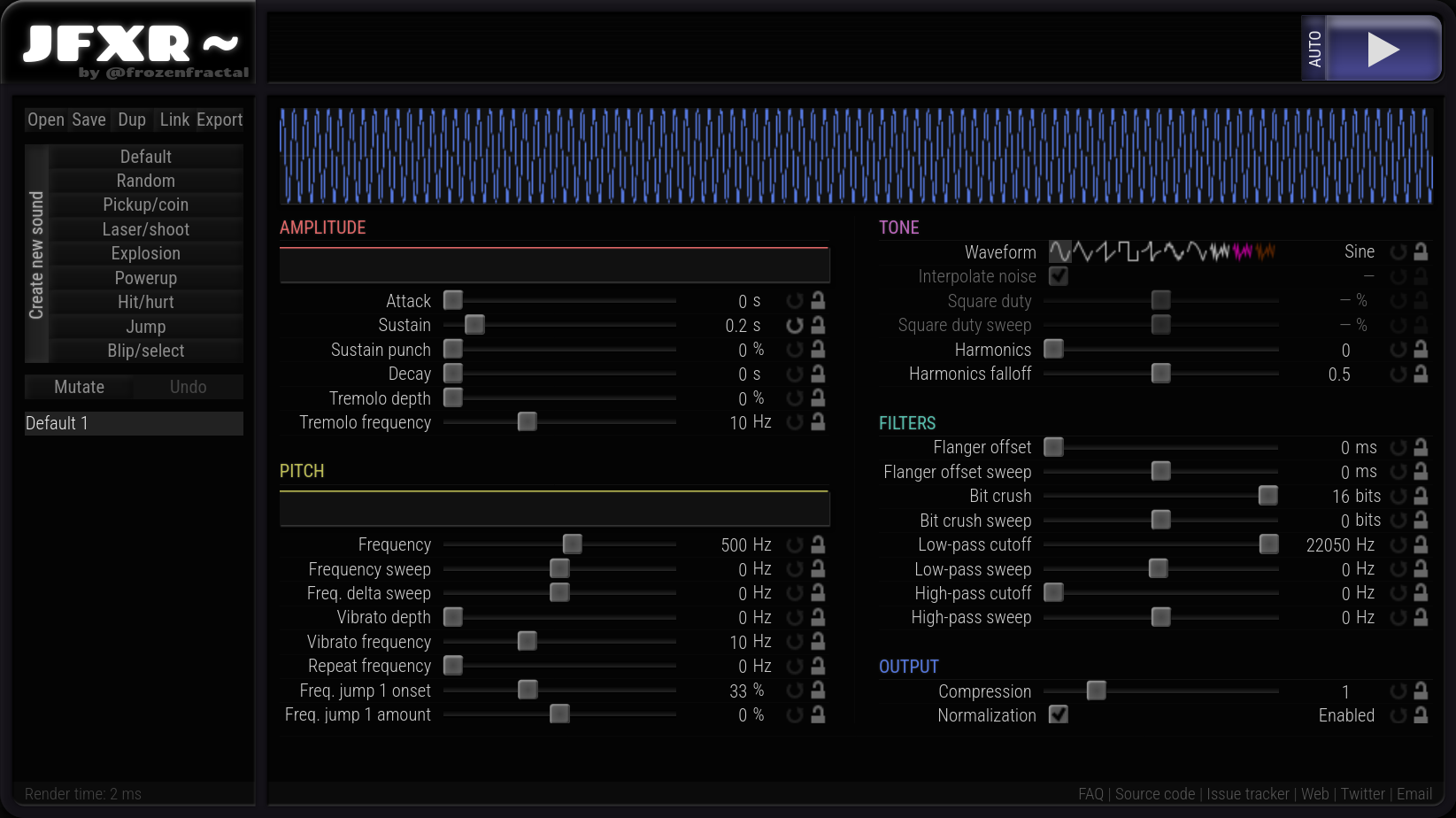Select the Sawtooth waveform icon
Screen dimensions: 1456x818
pyautogui.click(x=1106, y=252)
